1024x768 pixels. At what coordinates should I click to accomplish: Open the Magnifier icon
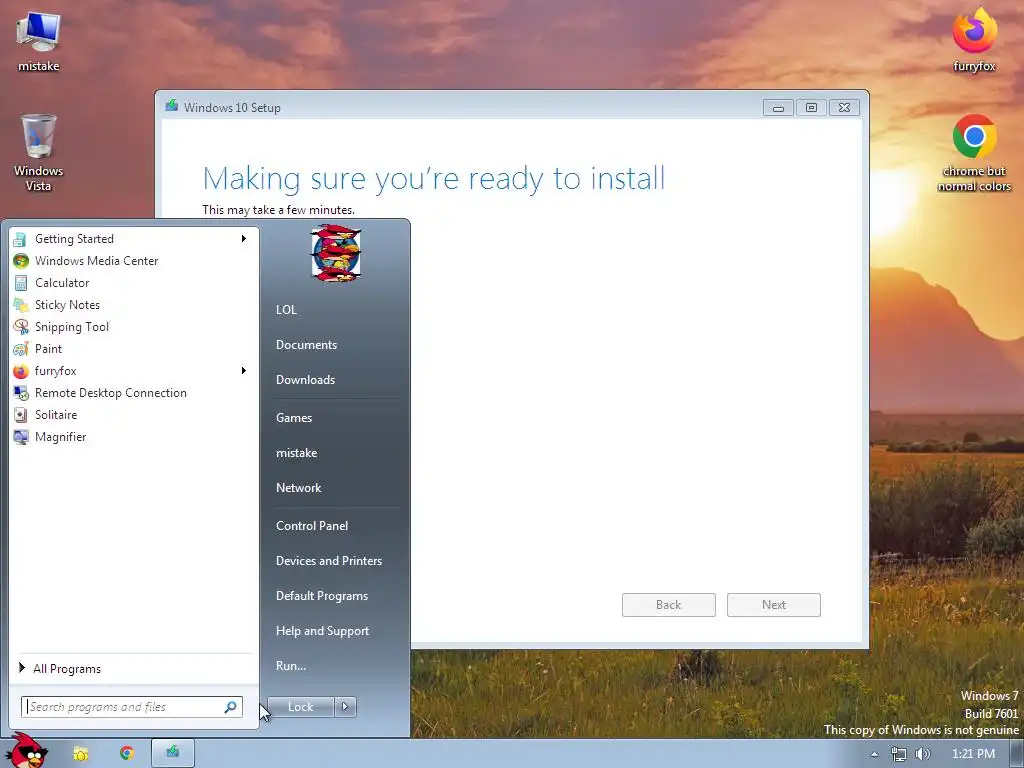click(x=20, y=437)
